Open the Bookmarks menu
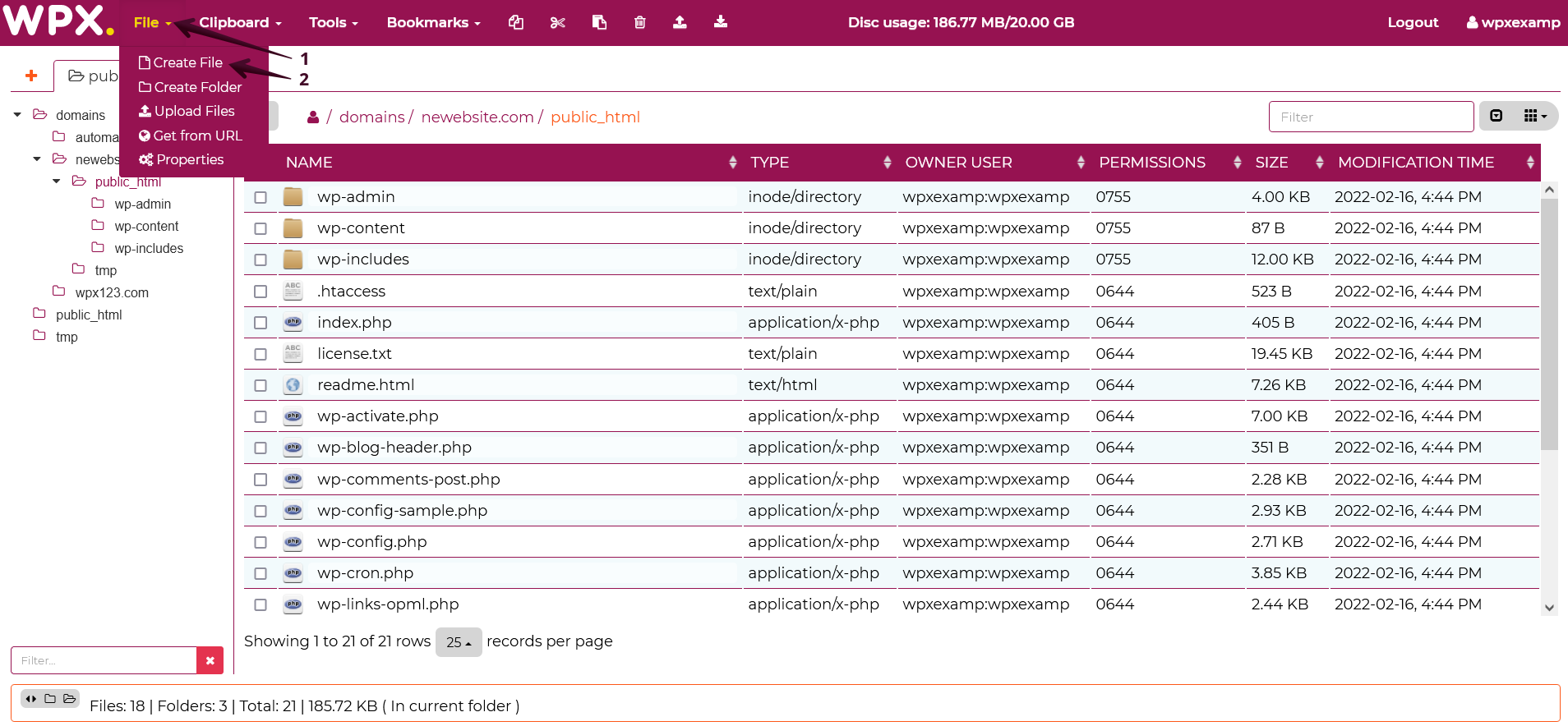Image resolution: width=1568 pixels, height=726 pixels. 433,22
